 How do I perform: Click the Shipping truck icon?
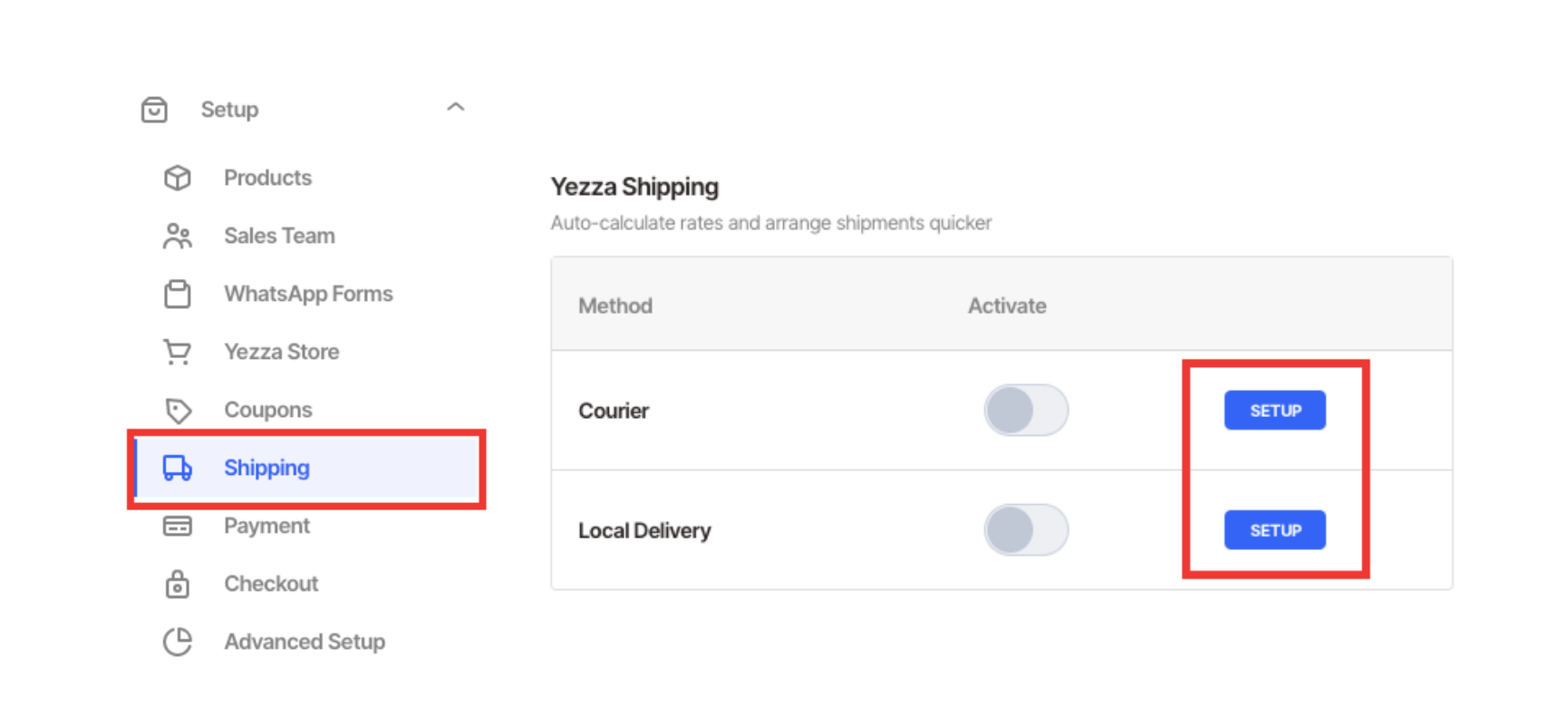coord(178,468)
